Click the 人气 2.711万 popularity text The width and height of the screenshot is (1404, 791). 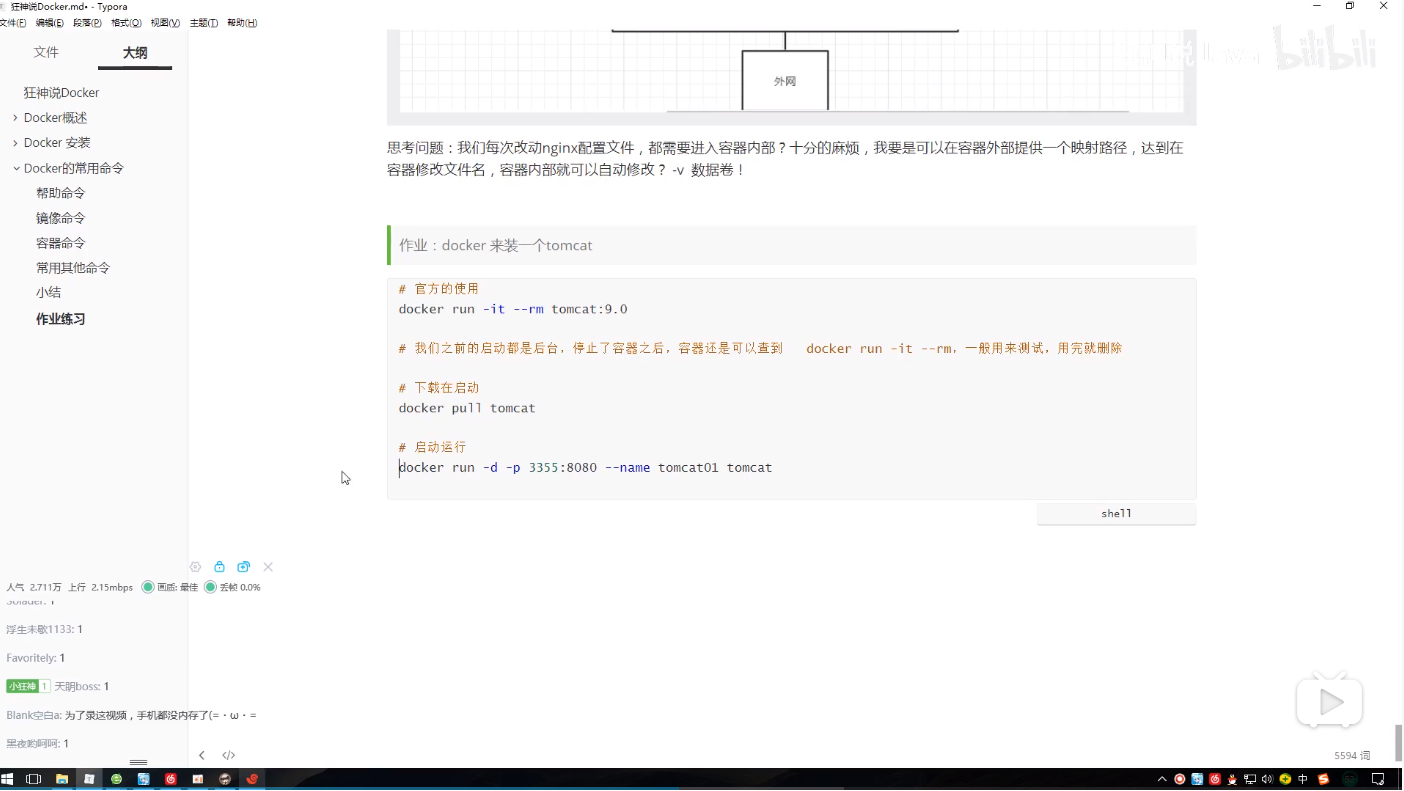[x=34, y=587]
